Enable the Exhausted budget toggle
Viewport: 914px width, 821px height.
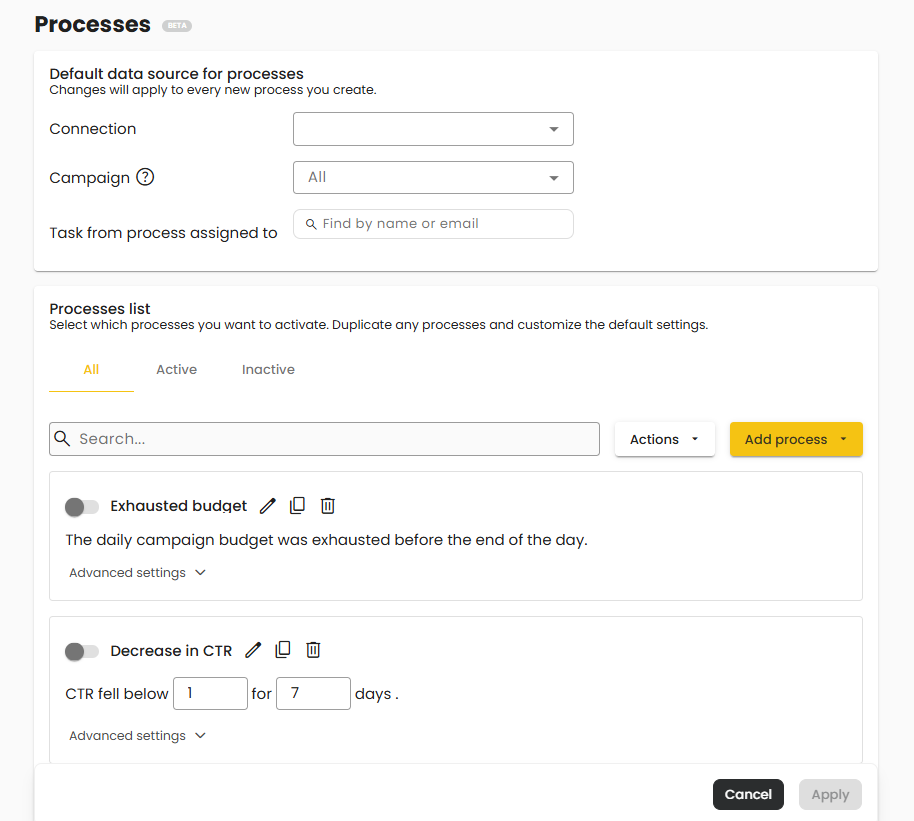[x=82, y=507]
